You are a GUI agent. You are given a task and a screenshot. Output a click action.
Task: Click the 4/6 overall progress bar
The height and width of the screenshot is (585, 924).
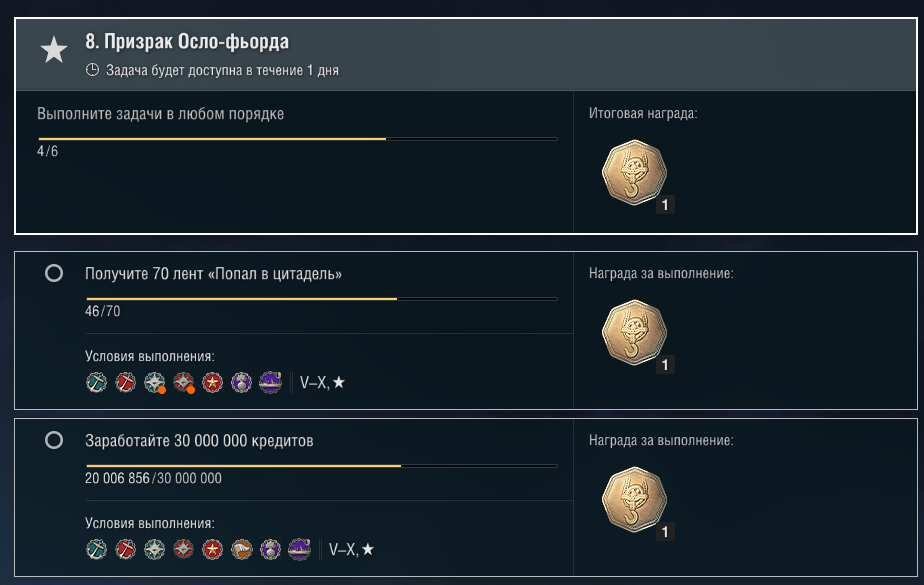coord(298,139)
